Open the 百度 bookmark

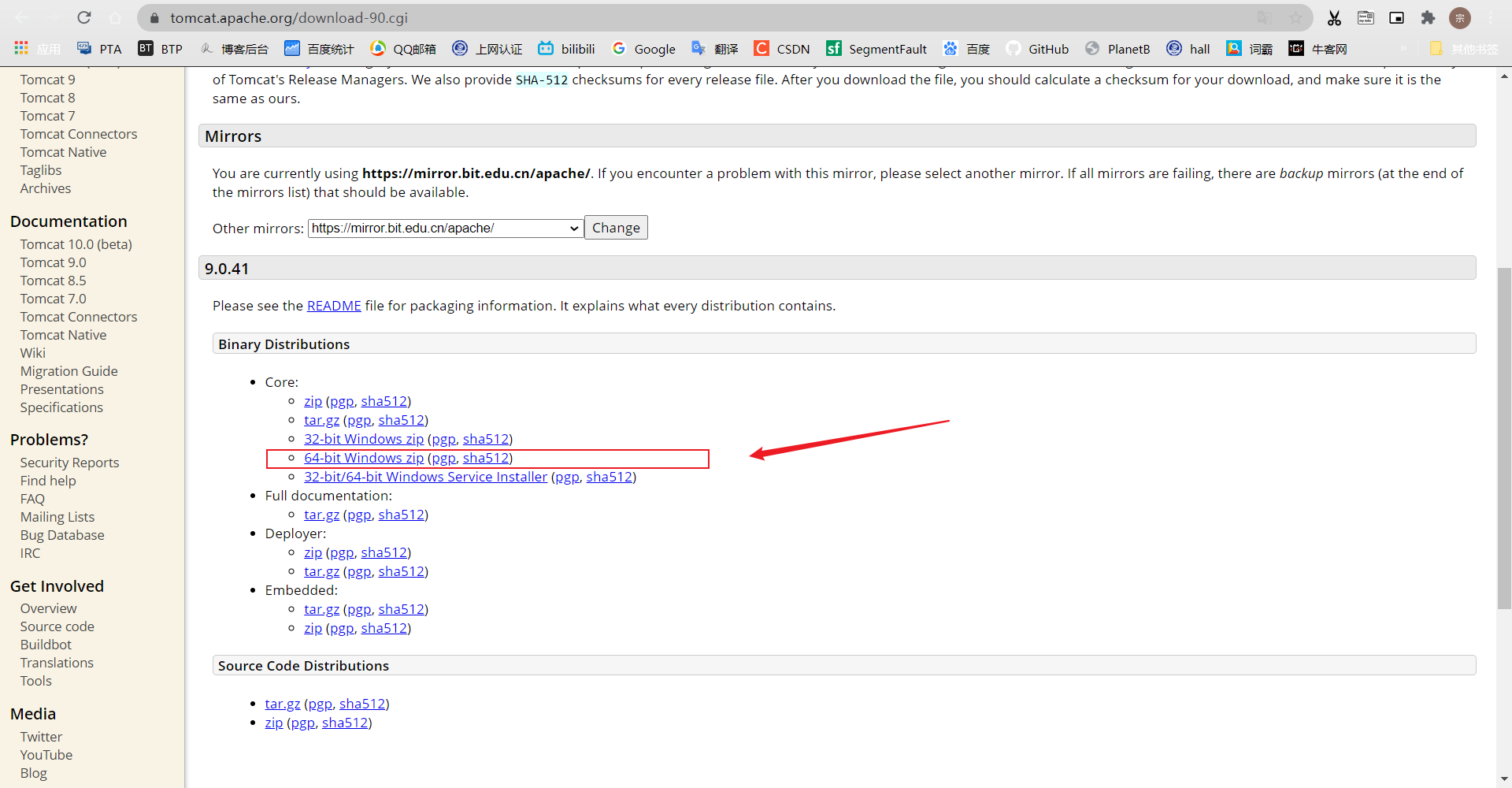966,49
